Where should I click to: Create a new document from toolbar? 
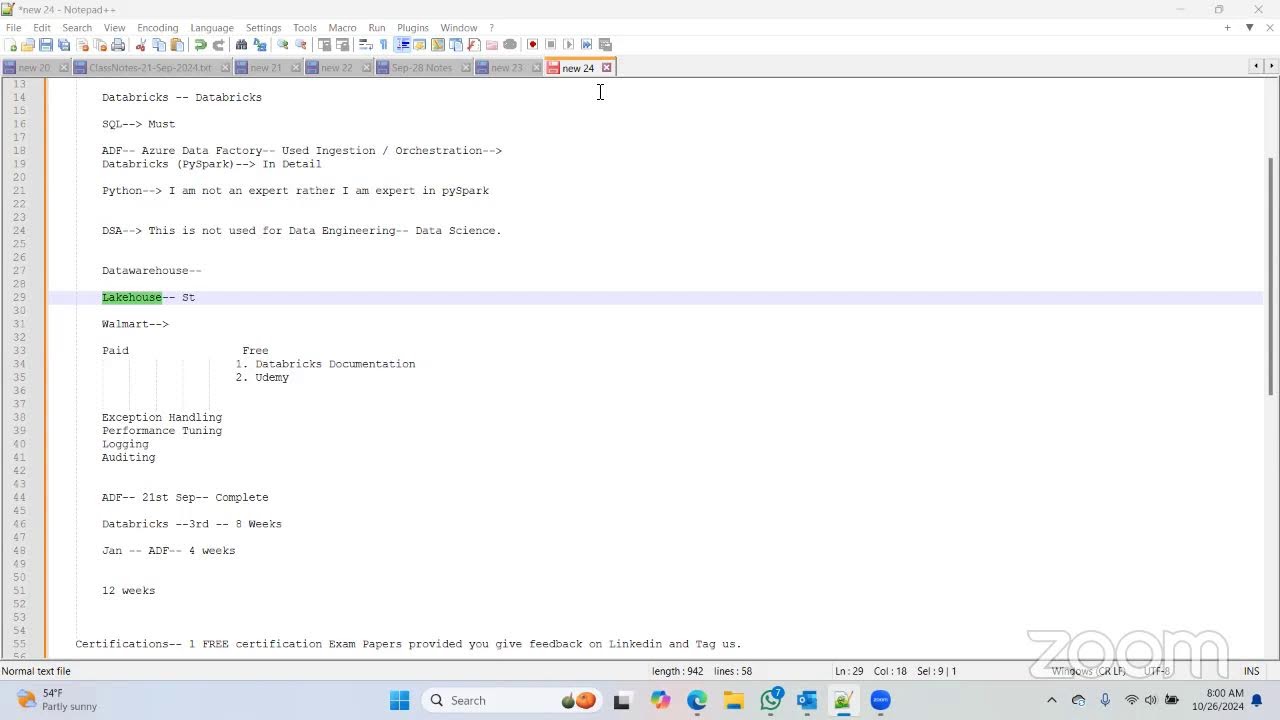10,44
